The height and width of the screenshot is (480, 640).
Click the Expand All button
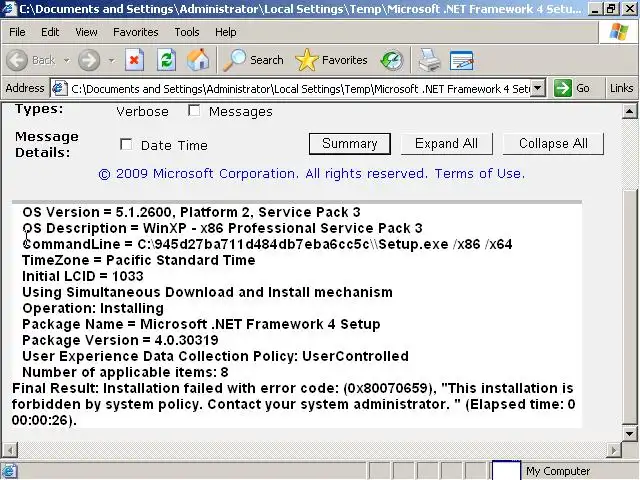[446, 144]
